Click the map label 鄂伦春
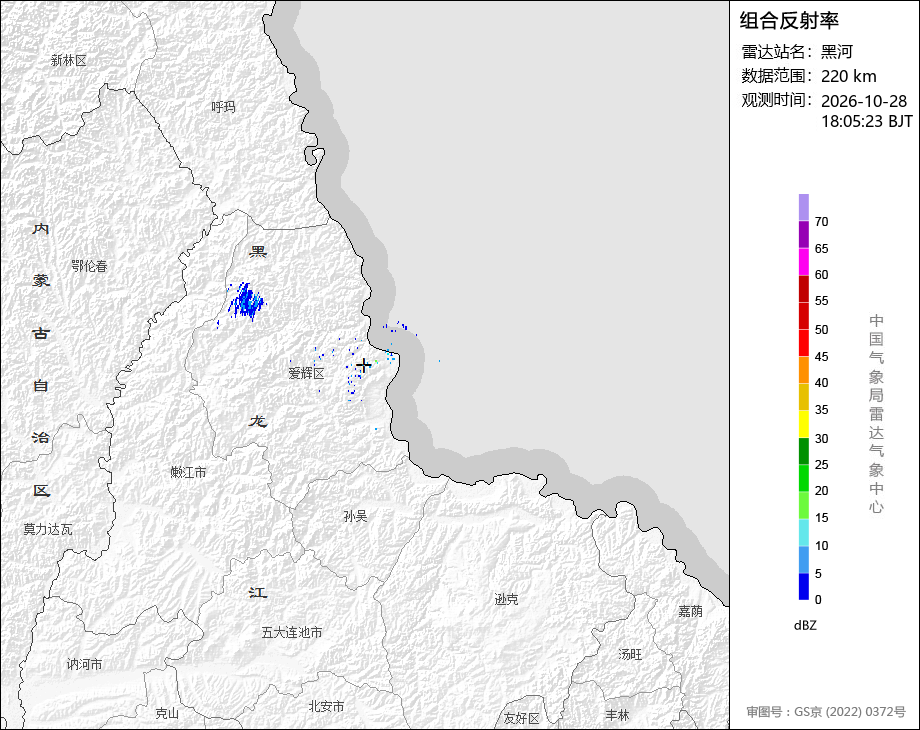920x730 pixels. tap(89, 266)
